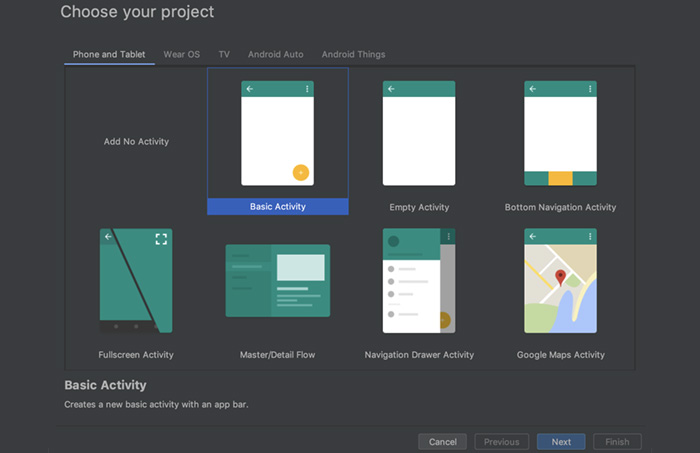Choose the Empty Activity template preview

click(419, 134)
